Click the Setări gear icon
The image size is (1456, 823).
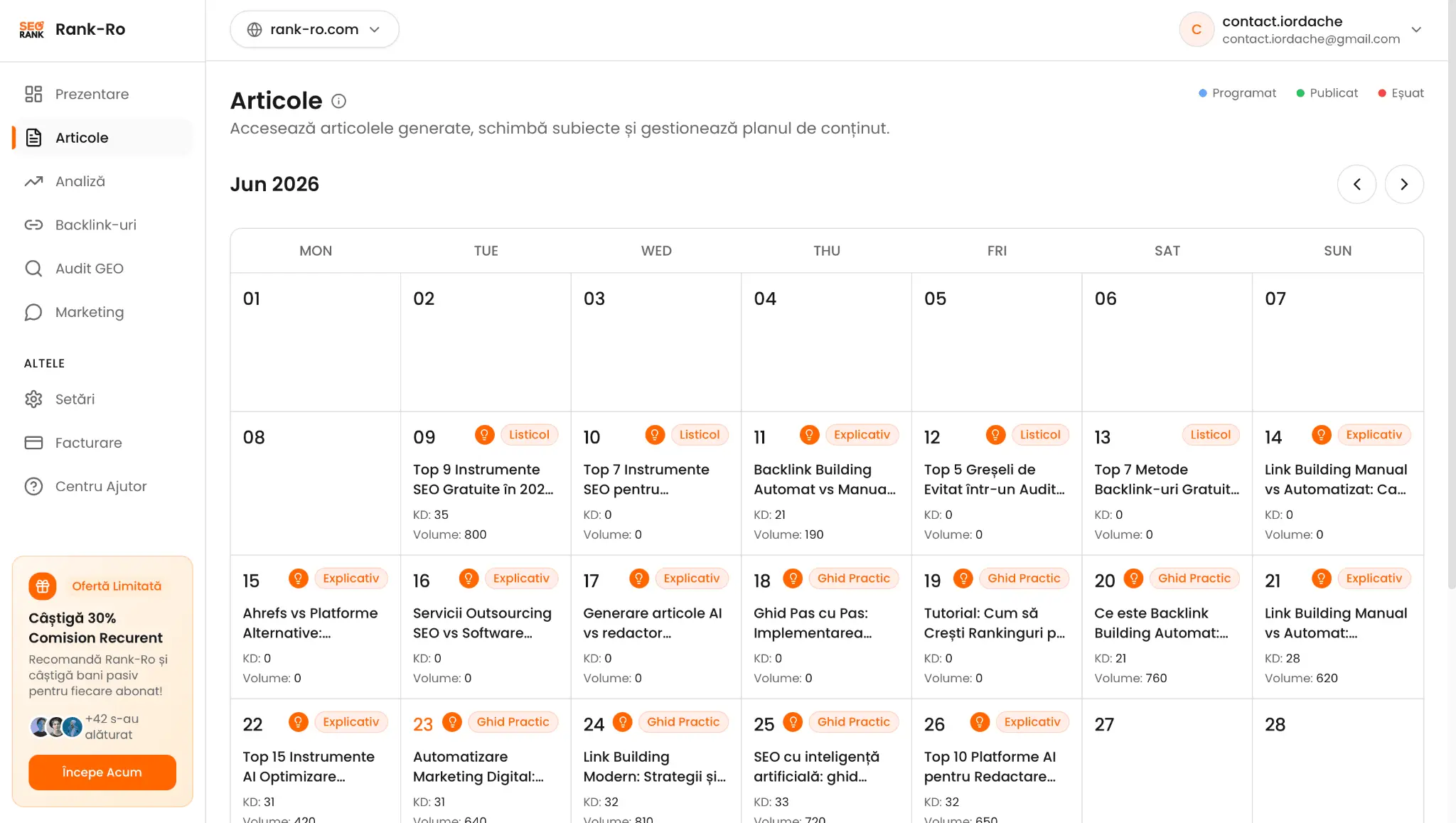coord(33,399)
